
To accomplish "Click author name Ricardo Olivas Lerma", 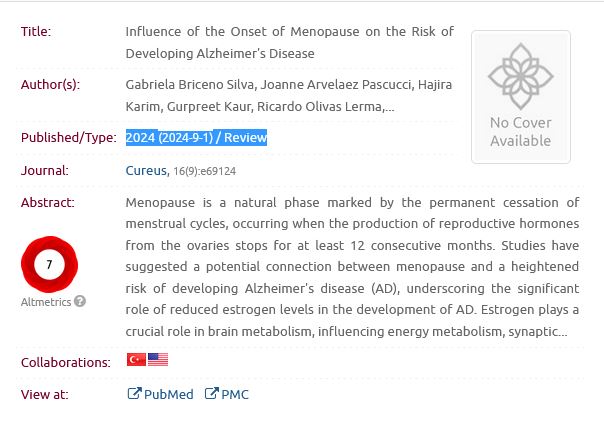I will click(320, 106).
